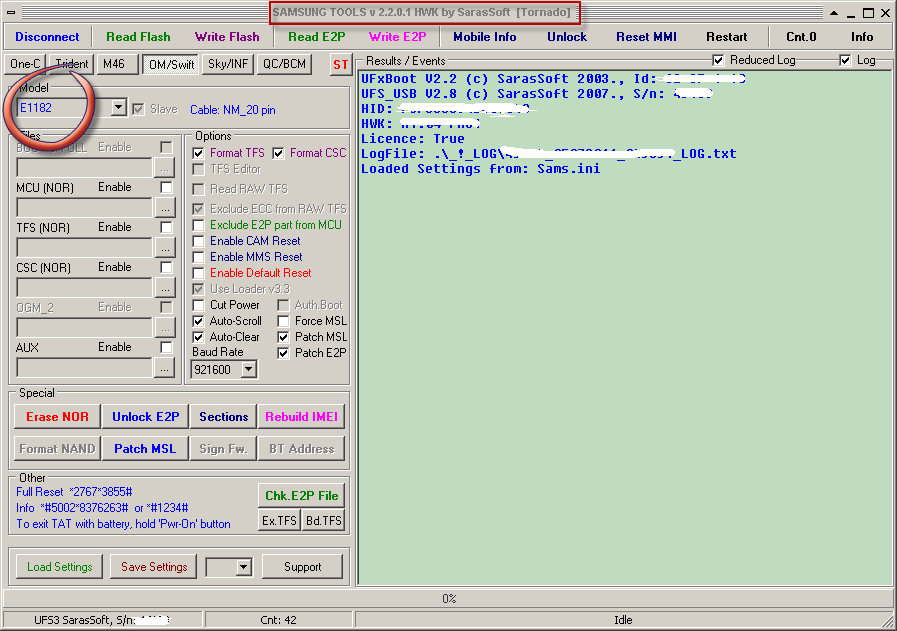
Task: Enable the MCU (NOR) checkbox
Action: [x=166, y=187]
